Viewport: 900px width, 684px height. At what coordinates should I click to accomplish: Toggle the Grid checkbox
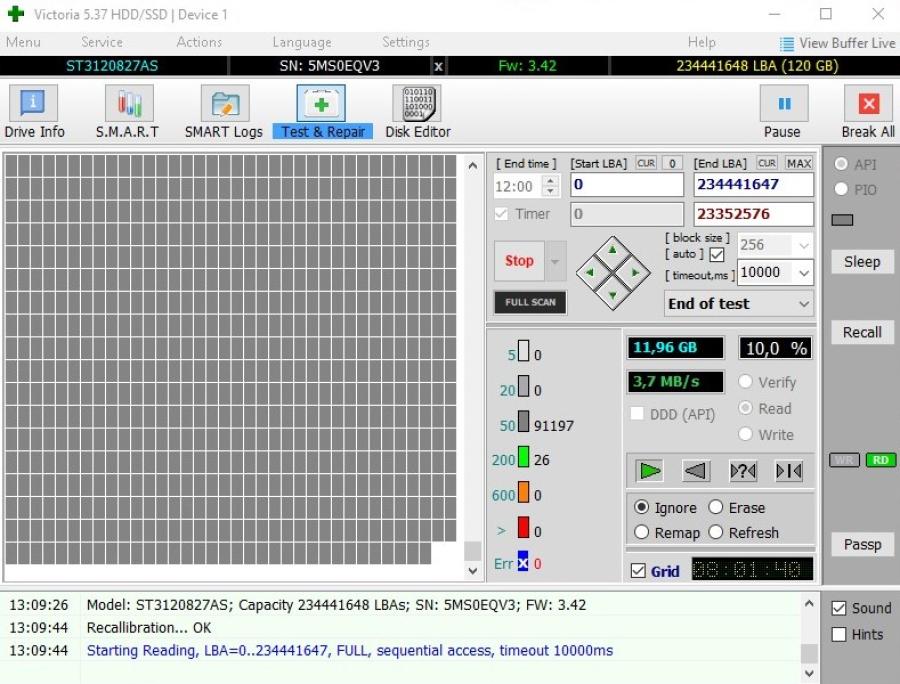pos(639,571)
